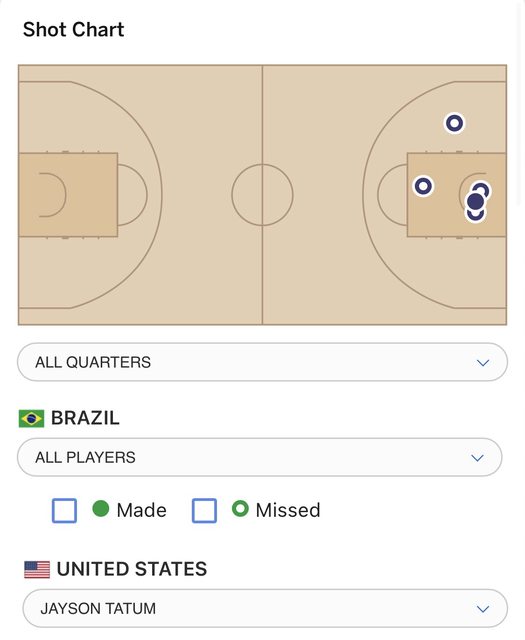The width and height of the screenshot is (525, 640).
Task: Click the chevron in the All Quarters selector
Action: point(483,362)
